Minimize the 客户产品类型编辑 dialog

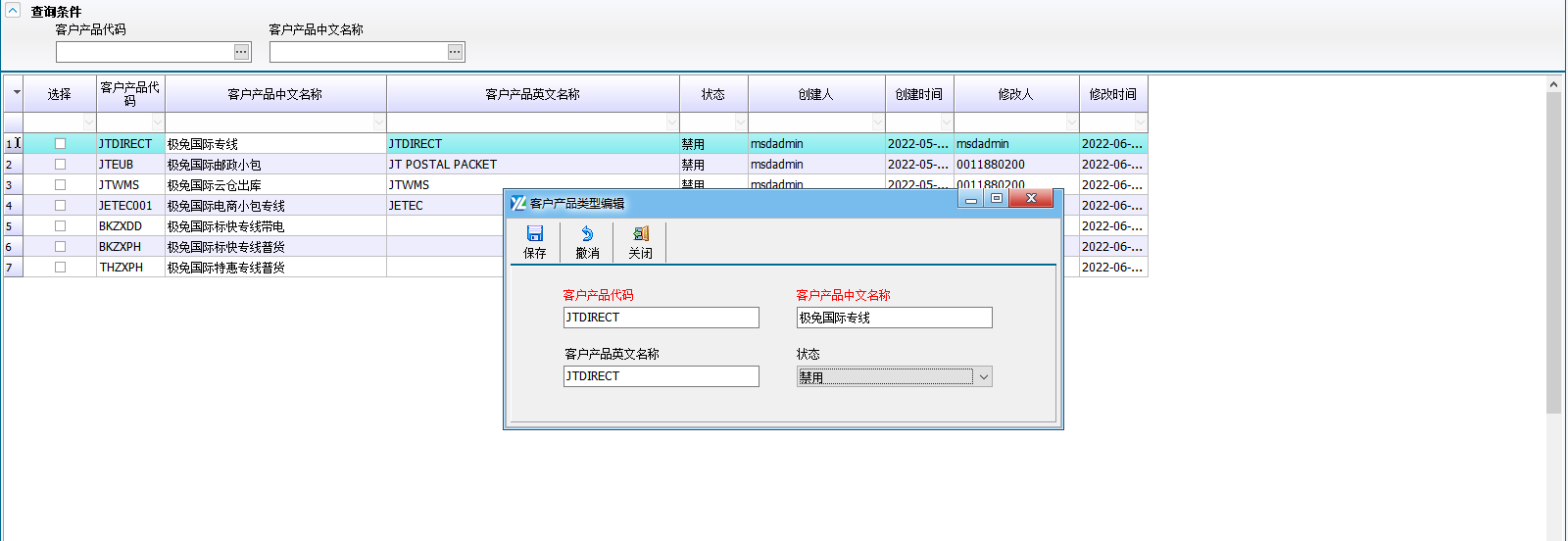971,199
